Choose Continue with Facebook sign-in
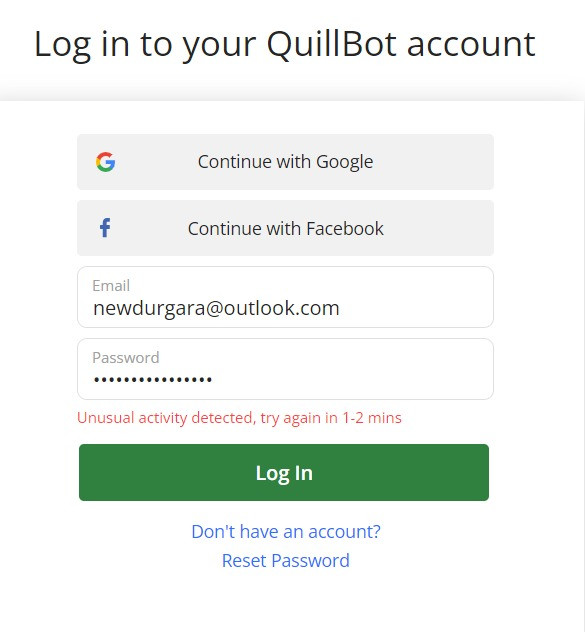585x632 pixels. 285,228
